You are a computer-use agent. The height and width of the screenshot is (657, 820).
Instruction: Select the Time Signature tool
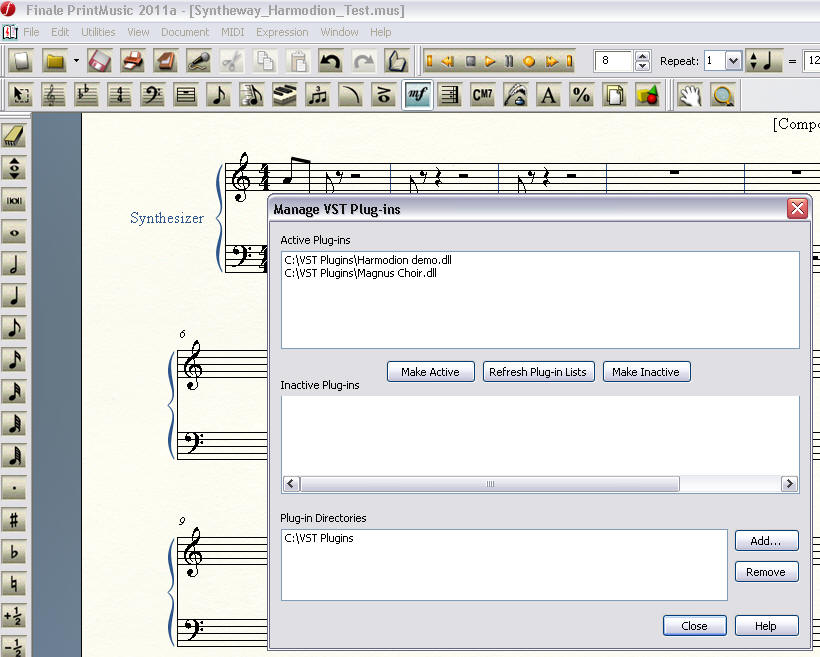(x=119, y=95)
